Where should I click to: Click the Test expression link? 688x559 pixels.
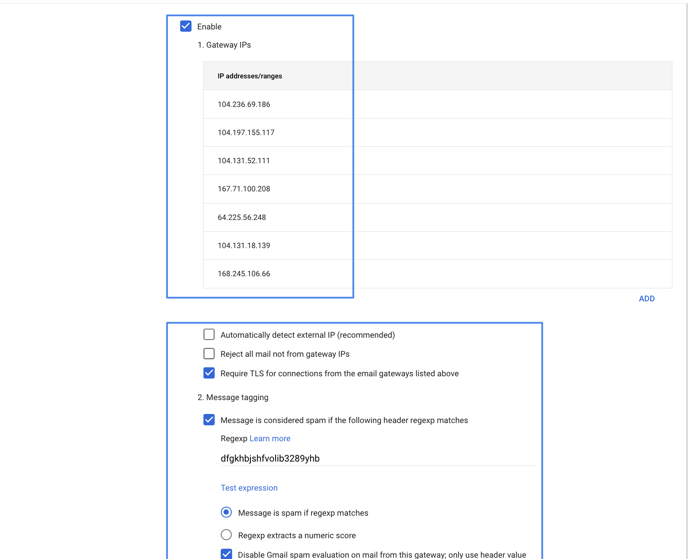click(249, 488)
